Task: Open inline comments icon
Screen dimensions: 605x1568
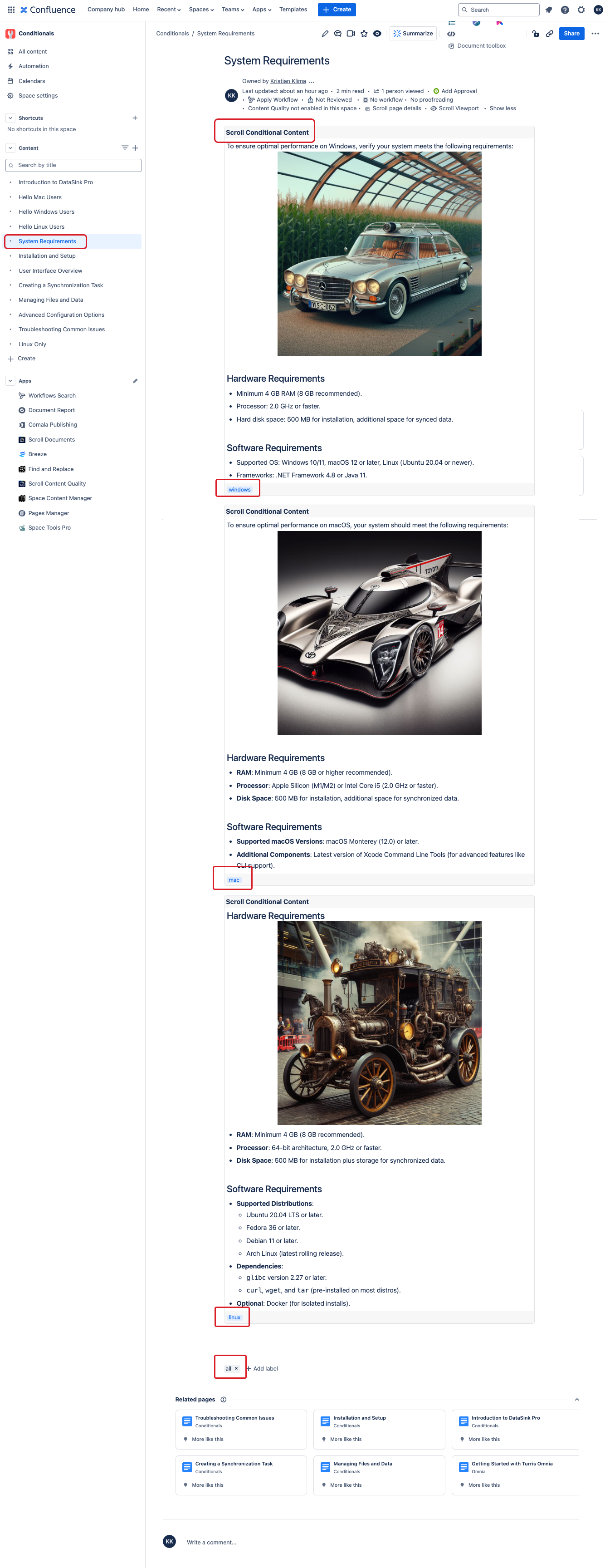Action: 337,34
